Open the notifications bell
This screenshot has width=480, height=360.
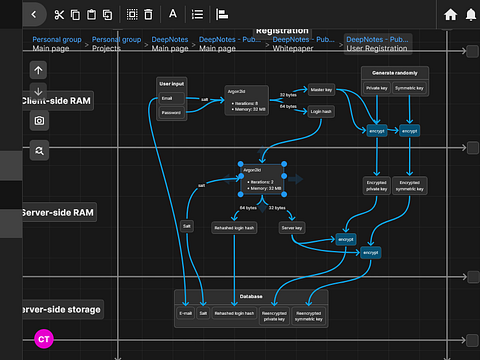471,15
